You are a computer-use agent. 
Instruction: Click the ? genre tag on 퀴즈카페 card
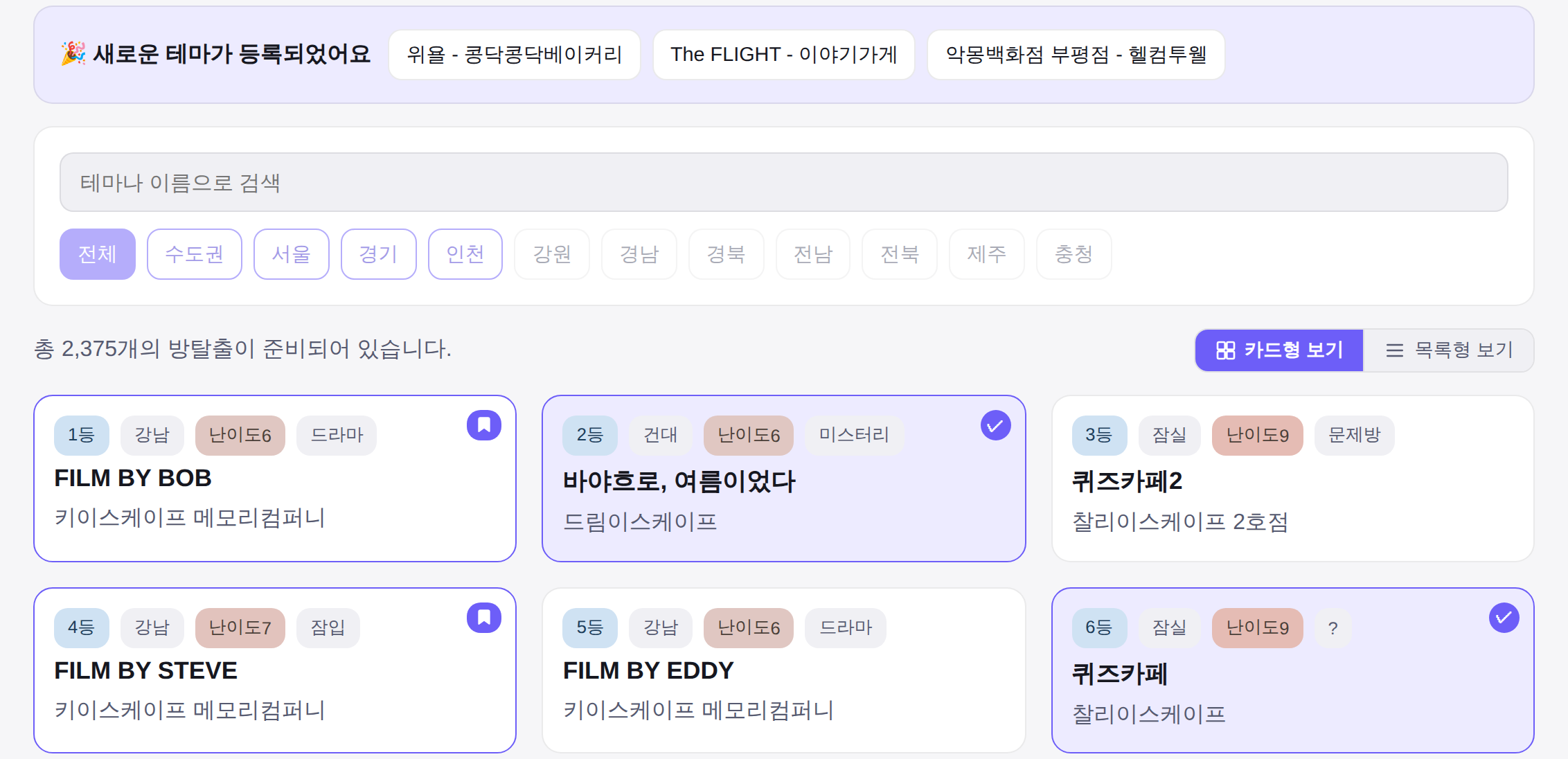[1333, 627]
